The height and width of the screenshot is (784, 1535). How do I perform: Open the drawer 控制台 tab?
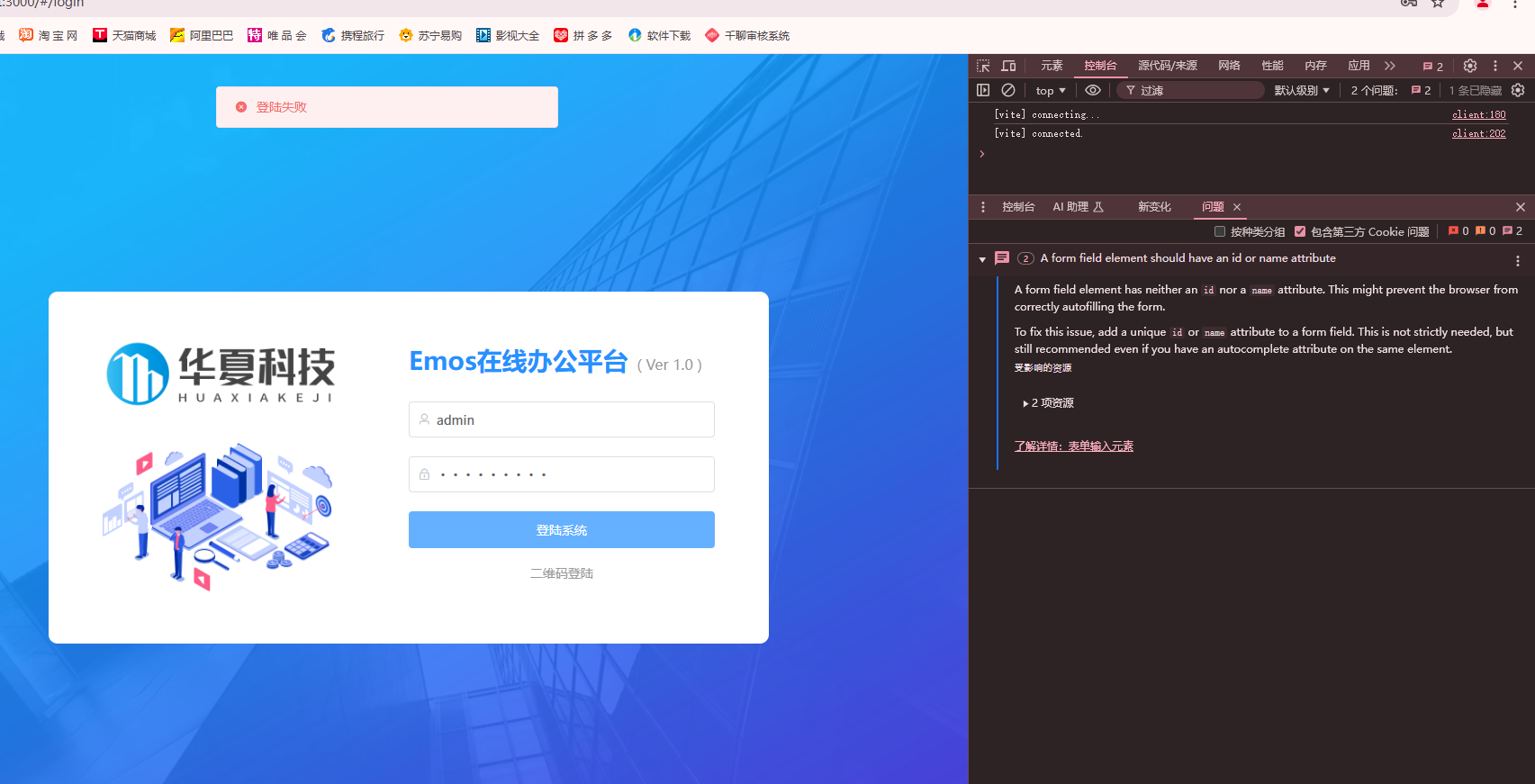[1018, 207]
